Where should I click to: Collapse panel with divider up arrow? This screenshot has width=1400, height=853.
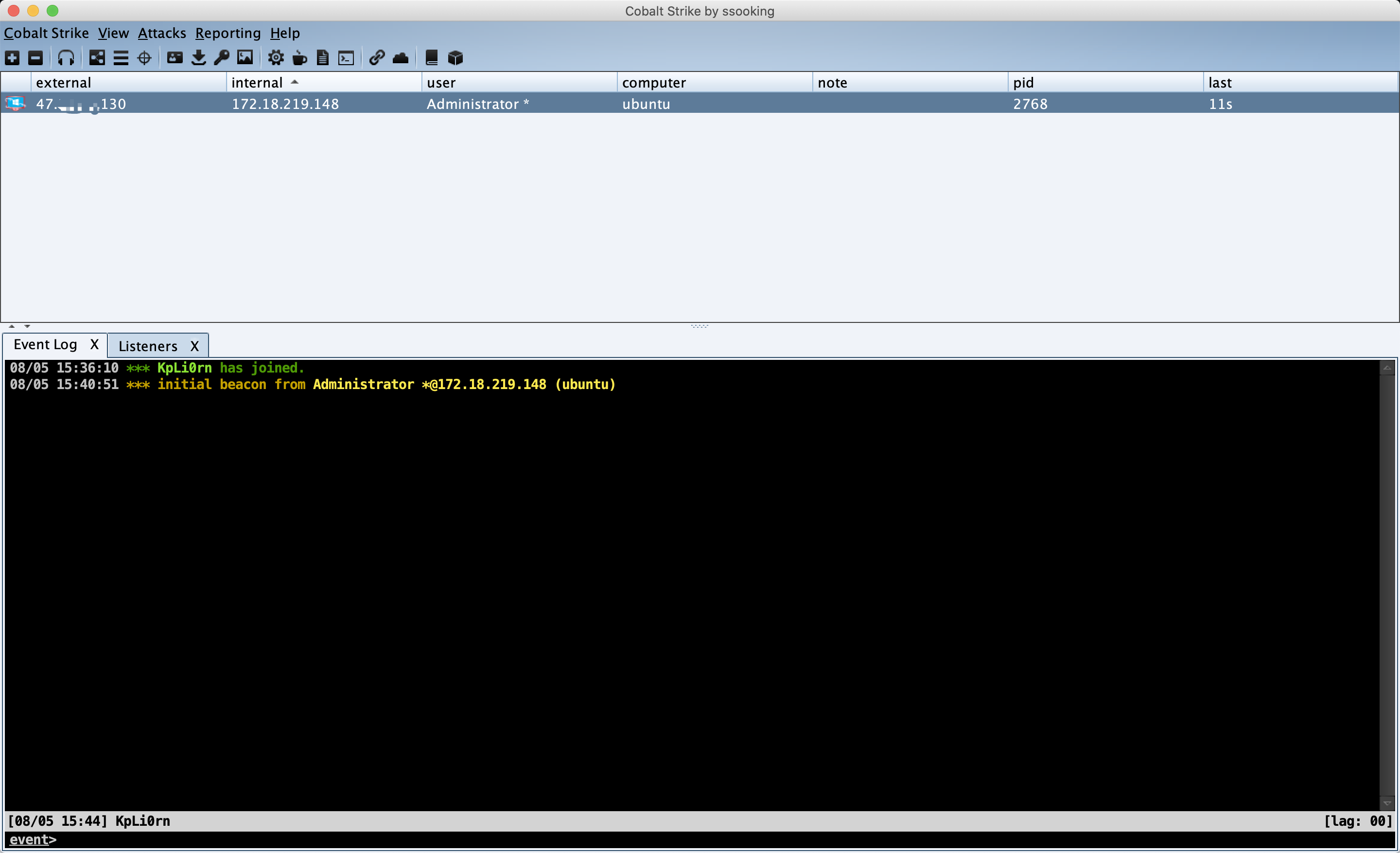[x=12, y=326]
